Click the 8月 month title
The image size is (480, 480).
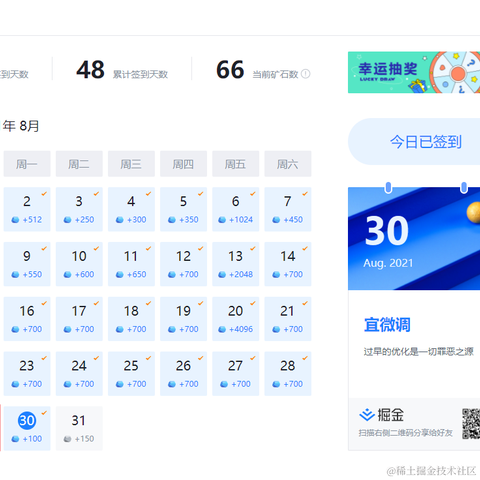coord(29,126)
